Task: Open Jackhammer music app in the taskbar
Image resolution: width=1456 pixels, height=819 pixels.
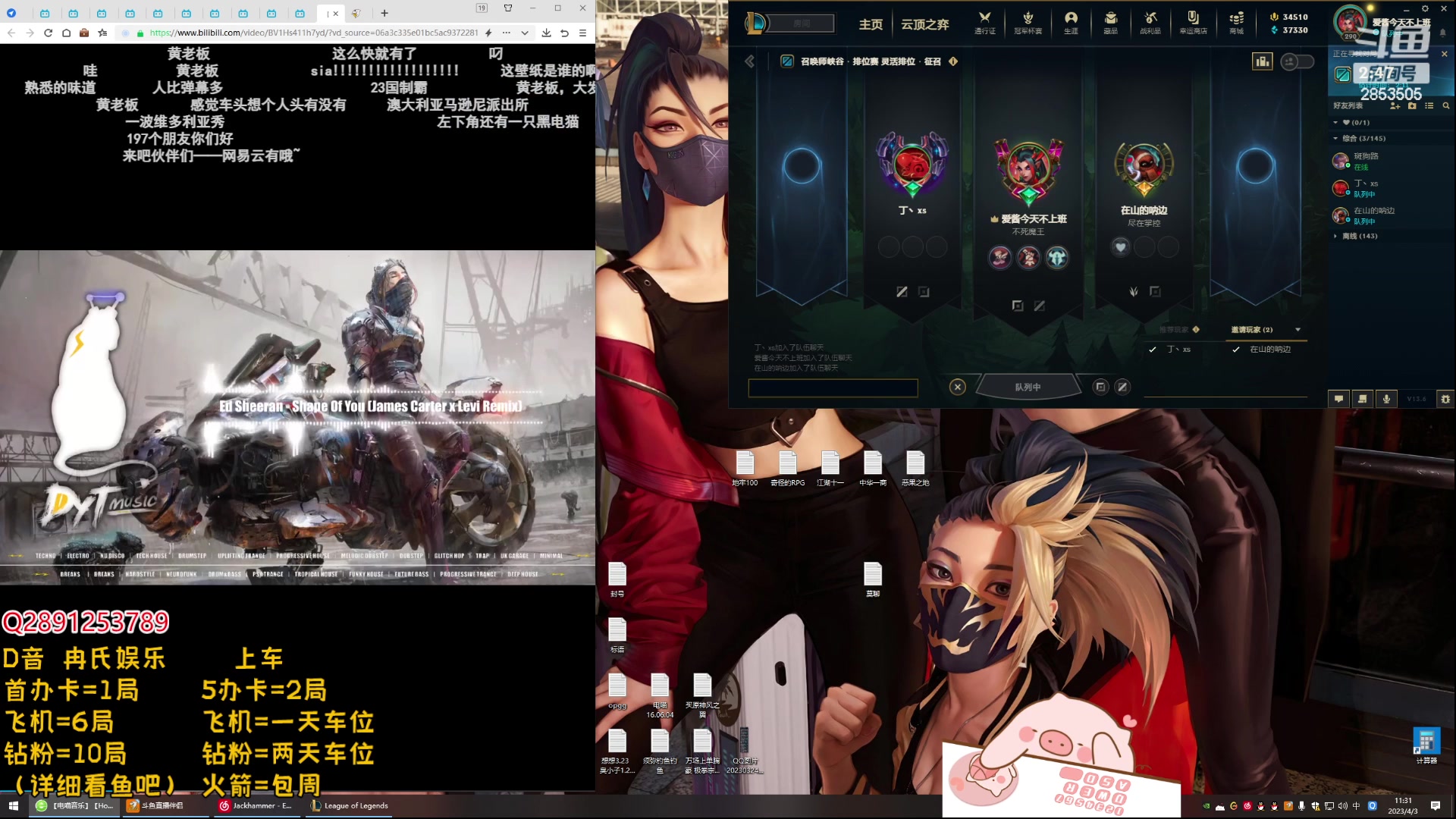Action: tap(256, 805)
